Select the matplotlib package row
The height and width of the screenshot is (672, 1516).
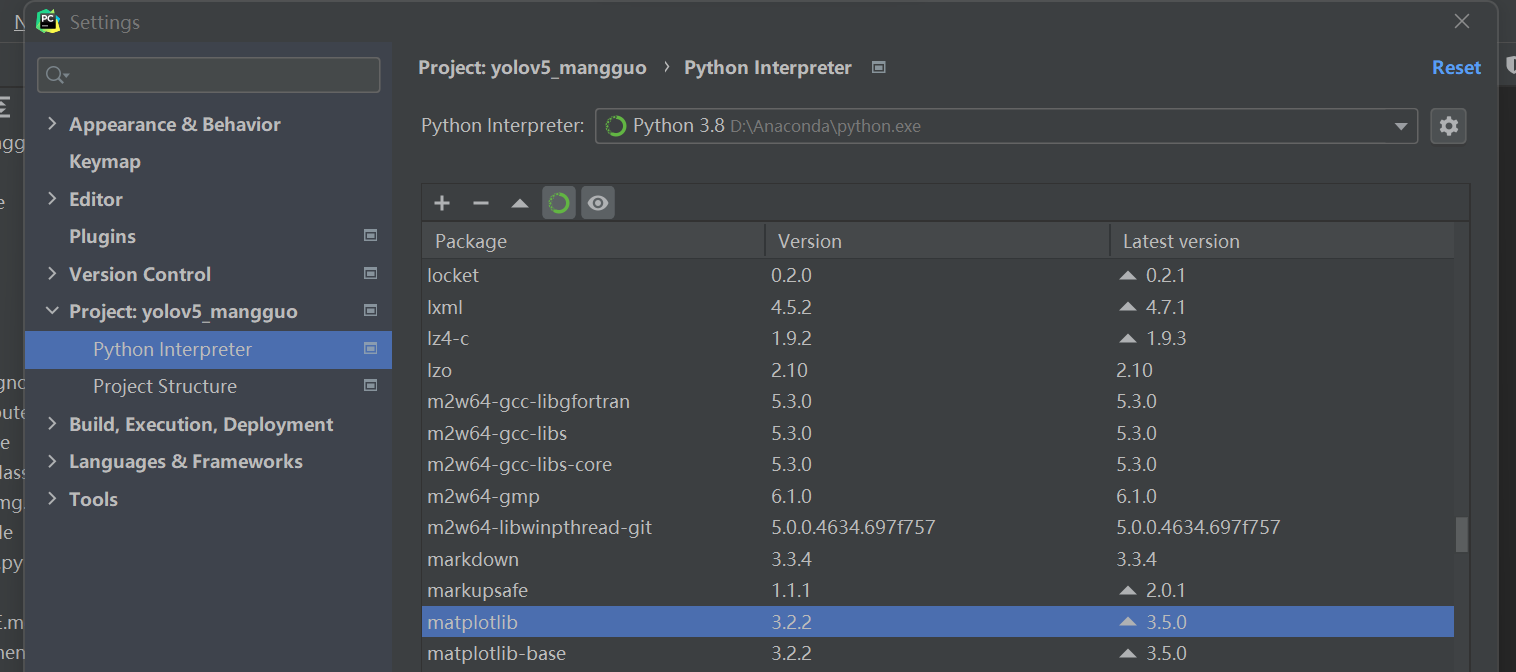coord(938,622)
